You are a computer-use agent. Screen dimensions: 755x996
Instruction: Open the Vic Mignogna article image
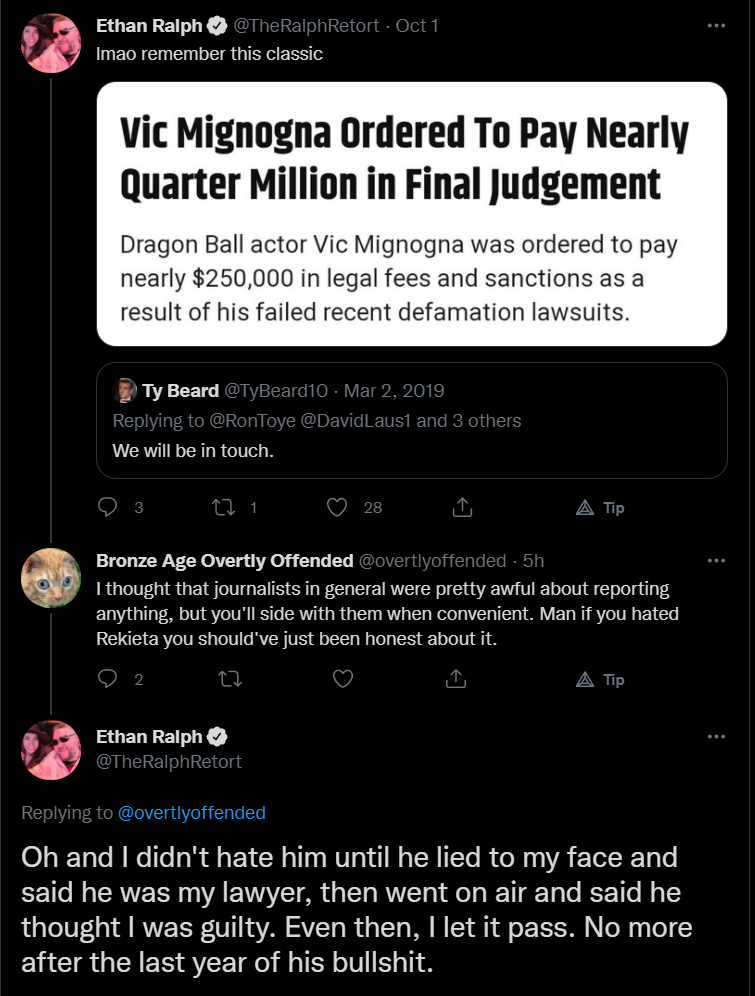[x=411, y=214]
